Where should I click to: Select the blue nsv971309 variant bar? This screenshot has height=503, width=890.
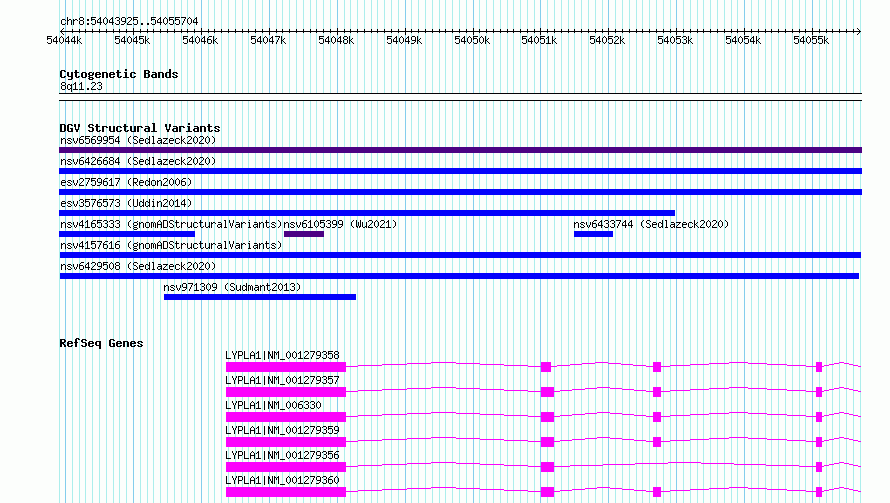[x=260, y=297]
